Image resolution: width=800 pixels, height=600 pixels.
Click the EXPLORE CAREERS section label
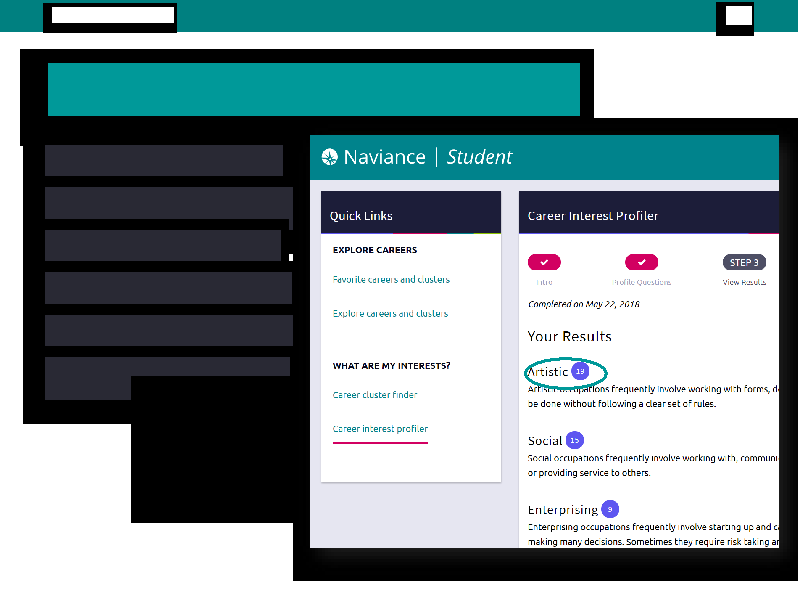click(x=375, y=250)
